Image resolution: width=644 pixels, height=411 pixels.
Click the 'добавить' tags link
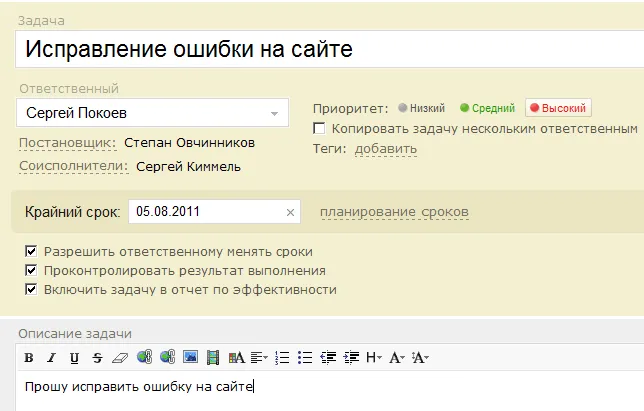point(386,149)
